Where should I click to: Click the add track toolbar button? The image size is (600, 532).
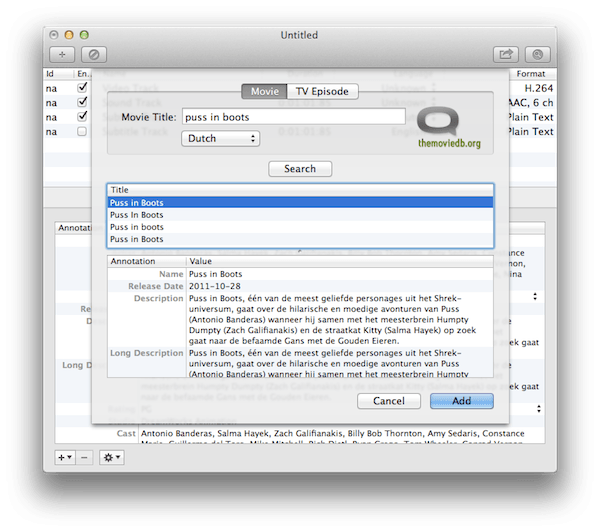[62, 55]
